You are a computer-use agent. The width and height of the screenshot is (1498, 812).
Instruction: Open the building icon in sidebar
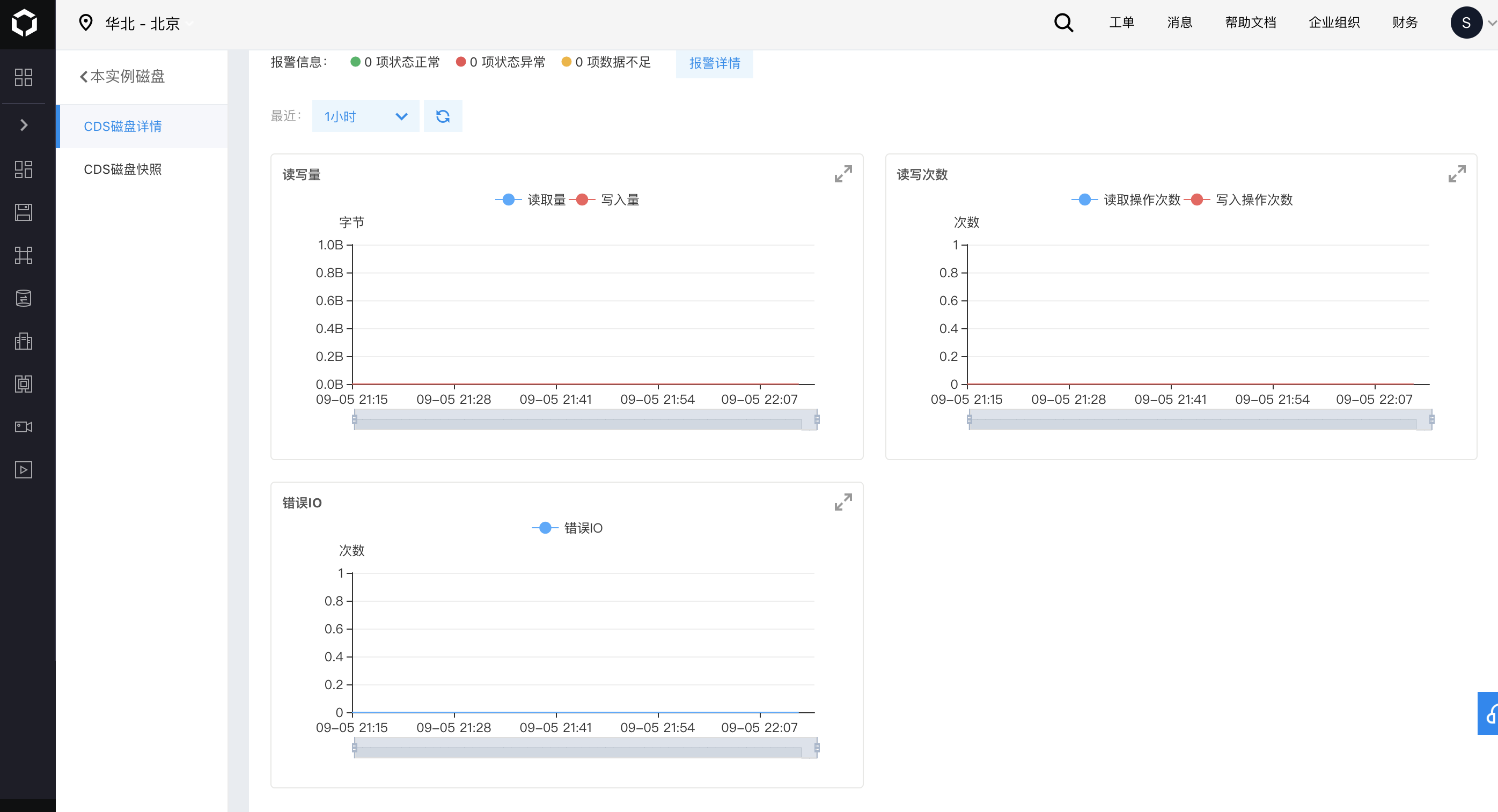pyautogui.click(x=23, y=341)
